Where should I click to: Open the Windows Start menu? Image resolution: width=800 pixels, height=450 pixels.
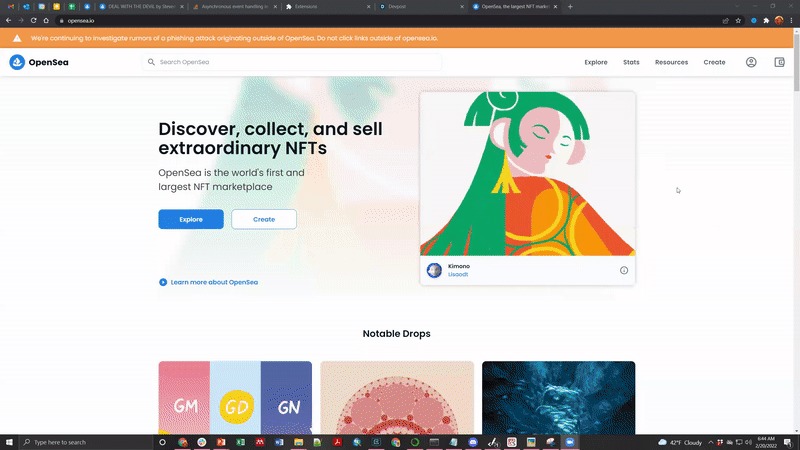[9, 442]
